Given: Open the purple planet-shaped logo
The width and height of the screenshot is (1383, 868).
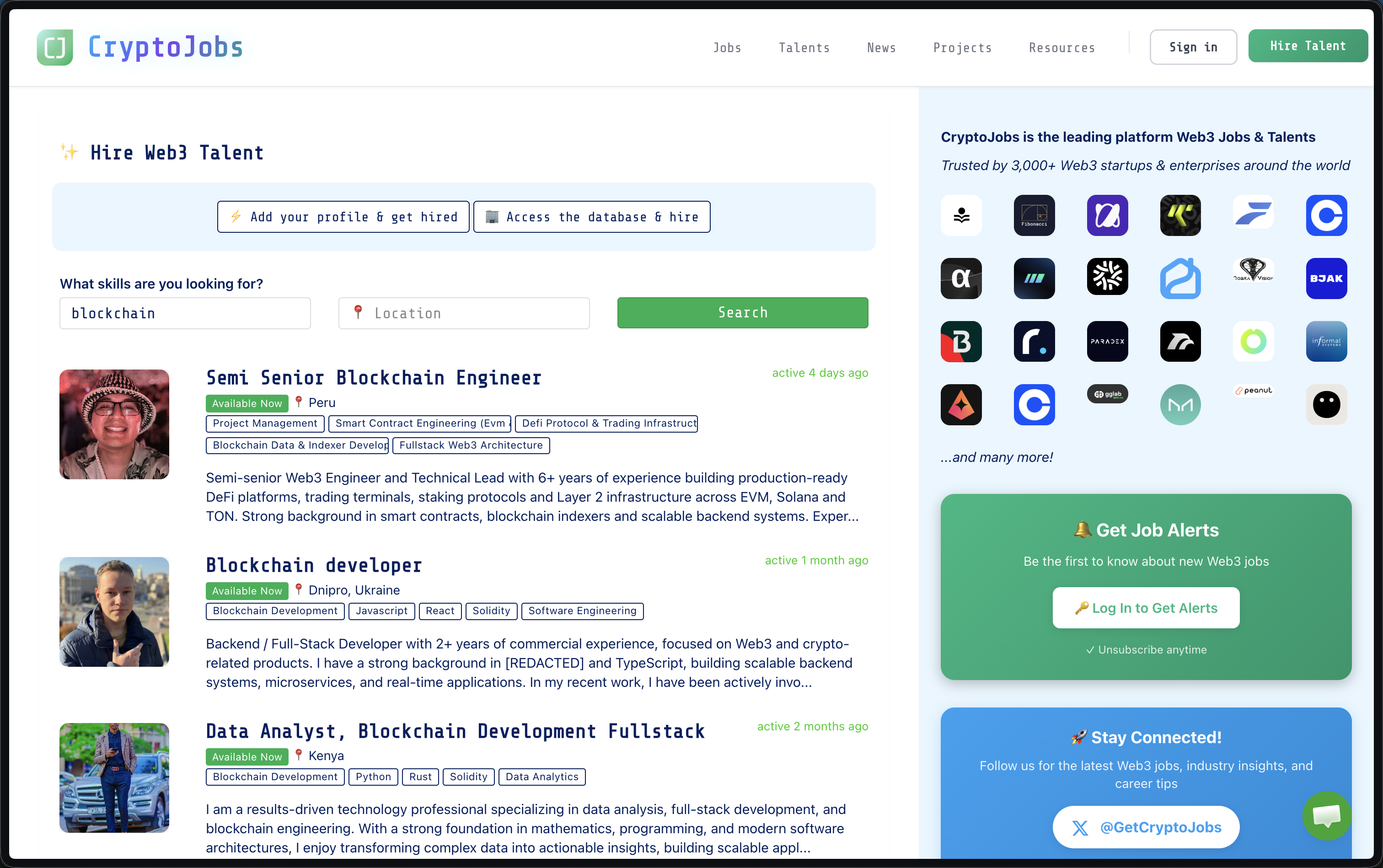Looking at the screenshot, I should point(1107,215).
